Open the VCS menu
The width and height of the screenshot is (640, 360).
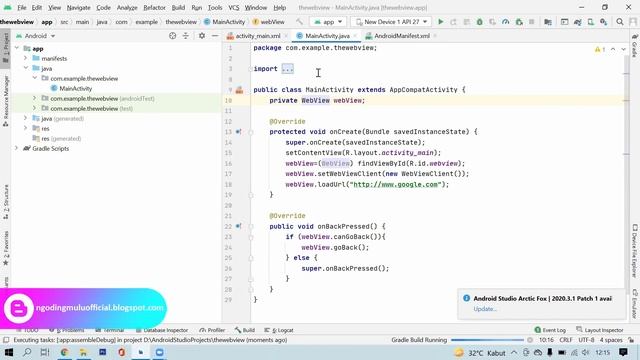(x=233, y=7)
